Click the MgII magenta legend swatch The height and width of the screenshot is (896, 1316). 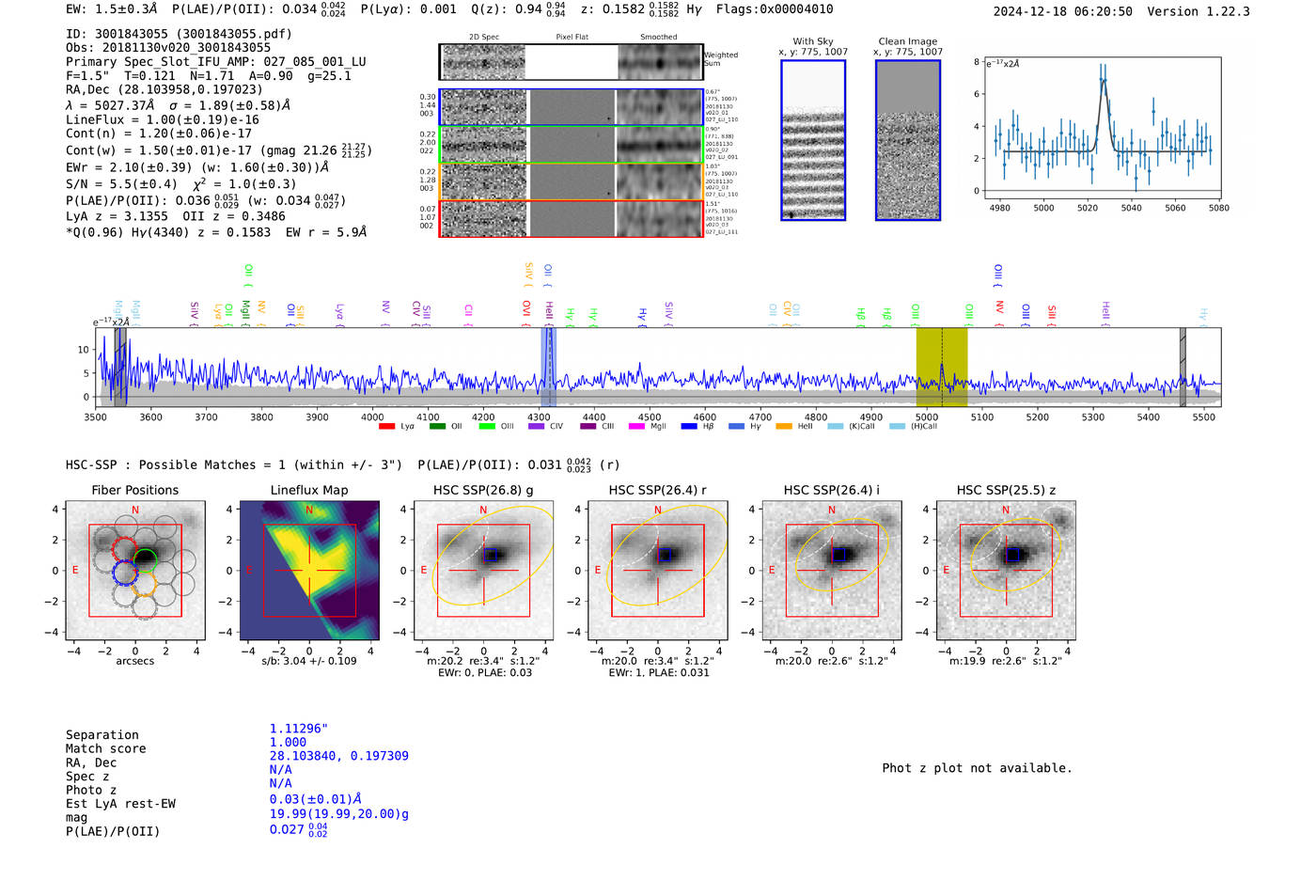coord(636,427)
